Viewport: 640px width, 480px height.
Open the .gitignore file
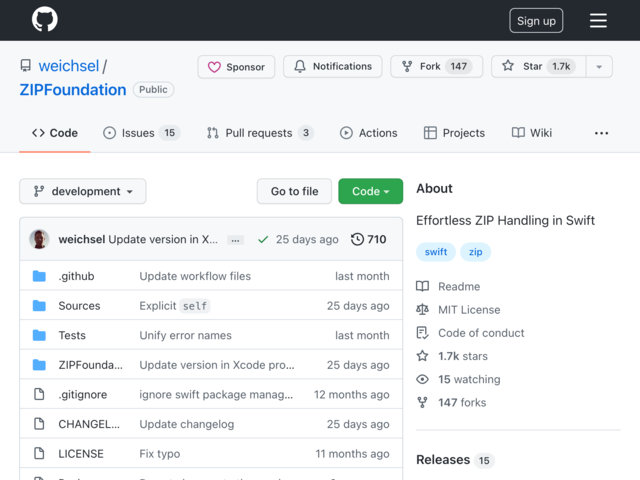click(83, 395)
